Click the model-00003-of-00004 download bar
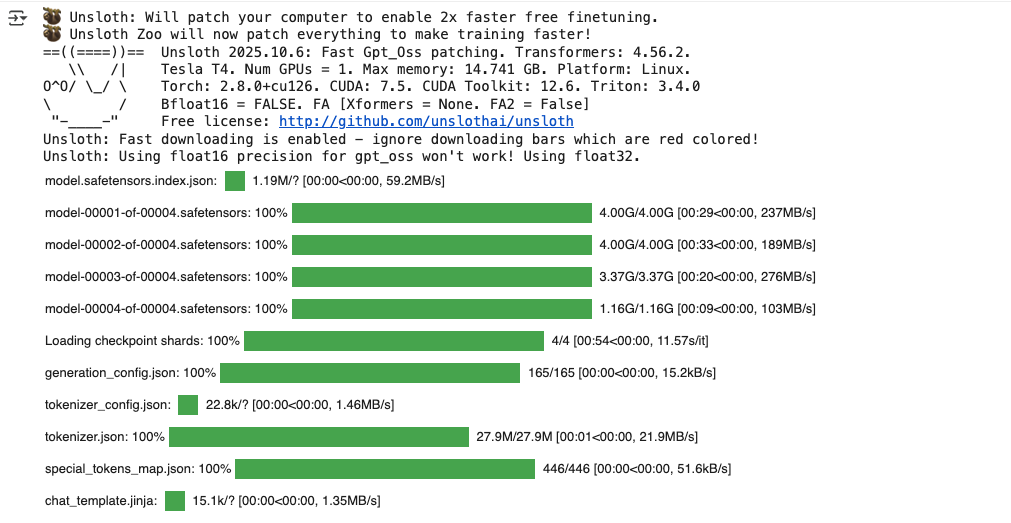The width and height of the screenshot is (1011, 523). pyautogui.click(x=442, y=277)
